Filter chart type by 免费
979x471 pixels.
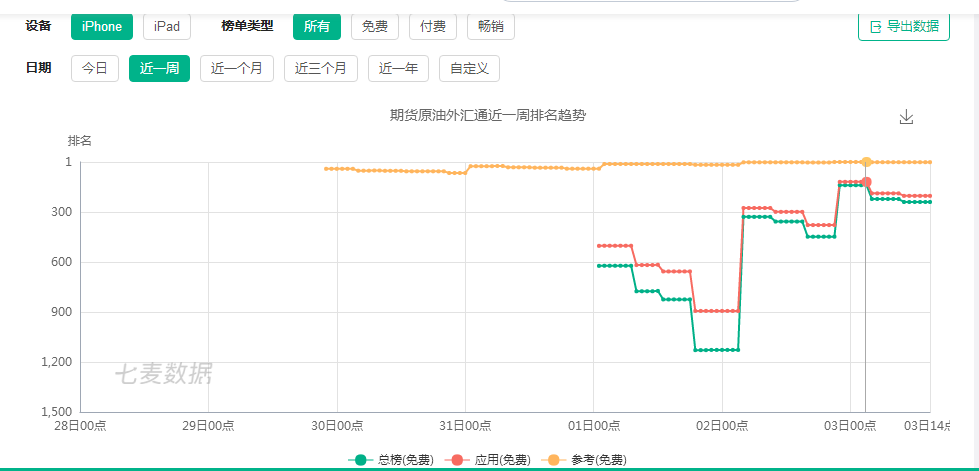(375, 26)
